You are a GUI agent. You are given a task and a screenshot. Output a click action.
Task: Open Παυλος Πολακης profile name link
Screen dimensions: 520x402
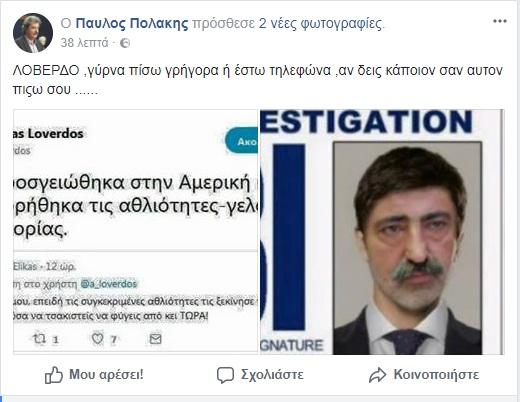point(132,24)
